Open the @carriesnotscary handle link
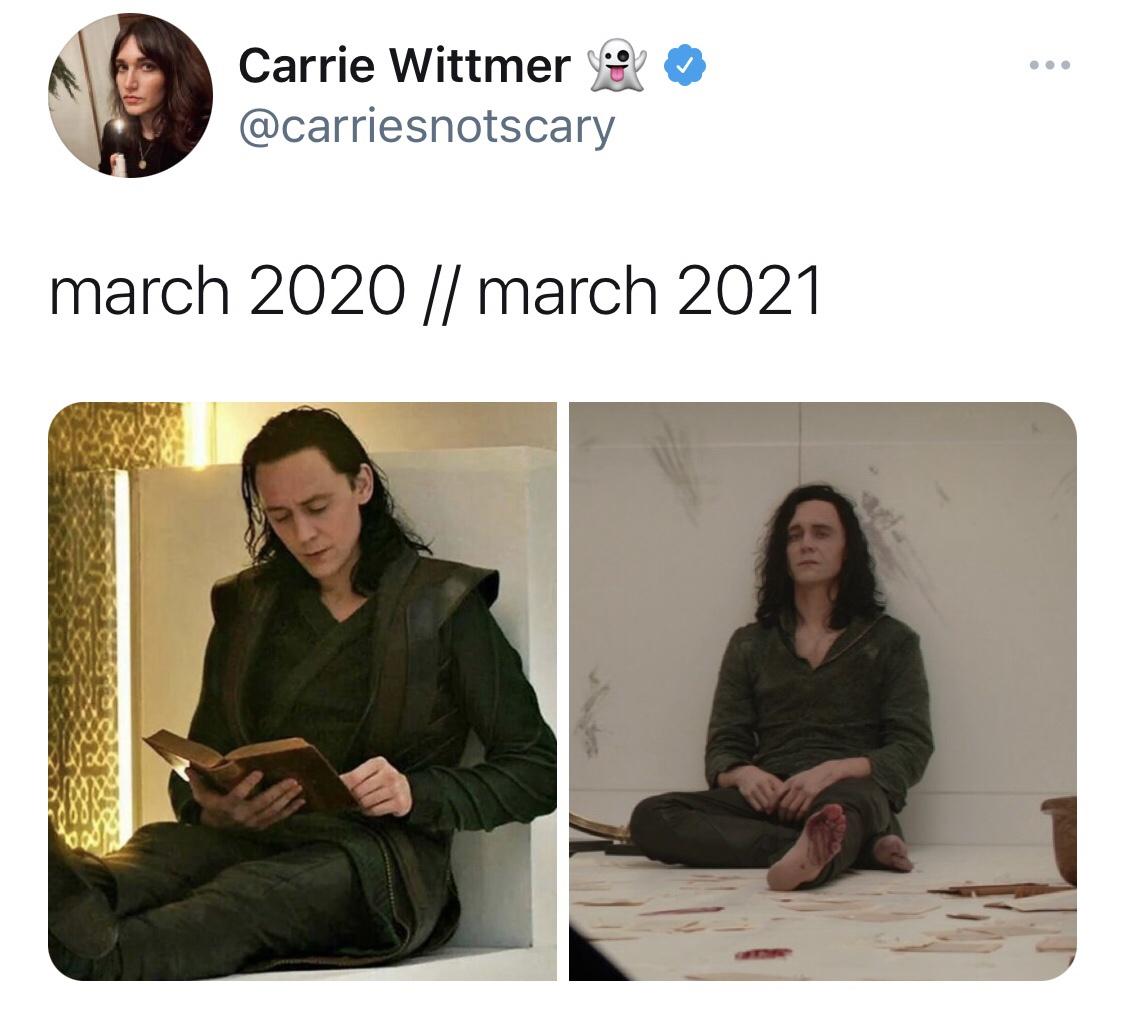This screenshot has width=1125, height=1021. (426, 128)
